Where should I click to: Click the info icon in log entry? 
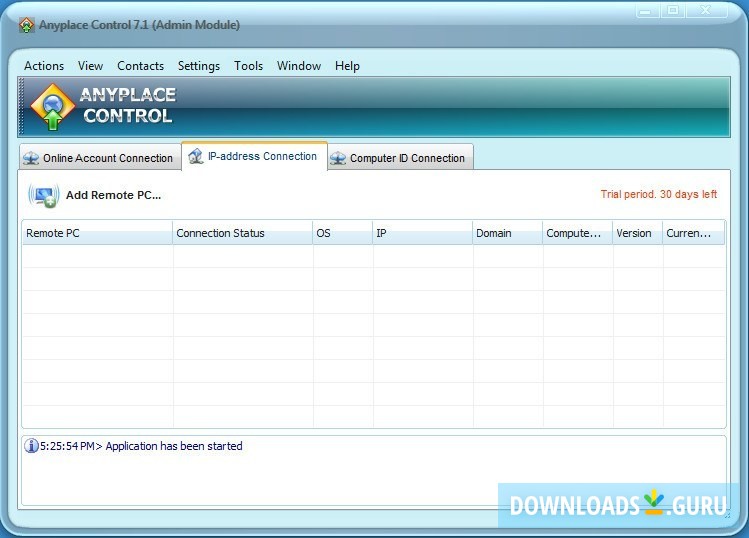pos(31,446)
